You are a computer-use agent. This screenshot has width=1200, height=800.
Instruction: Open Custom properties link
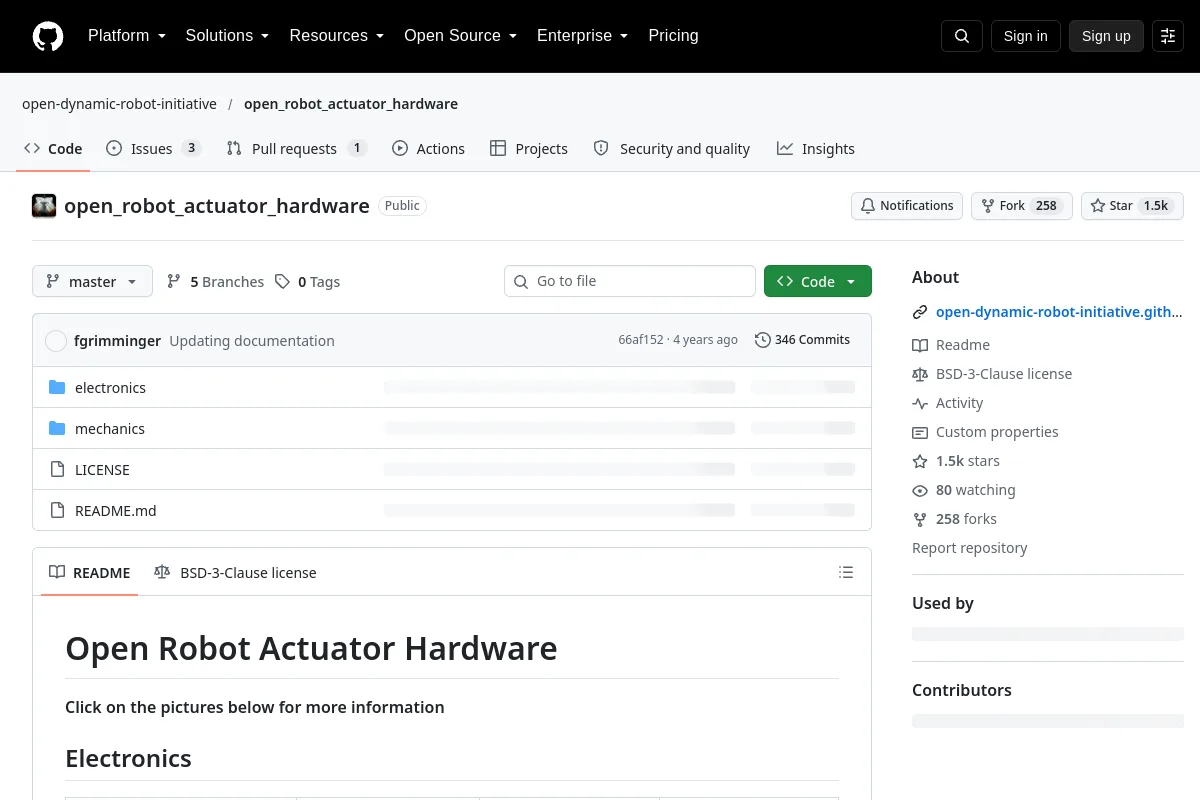985,432
